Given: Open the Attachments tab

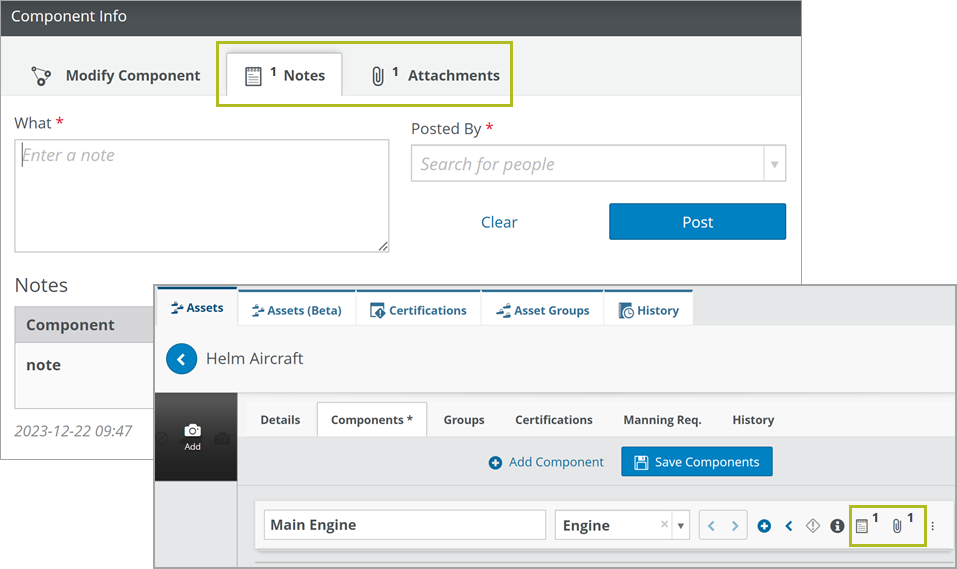Looking at the screenshot, I should 435,76.
